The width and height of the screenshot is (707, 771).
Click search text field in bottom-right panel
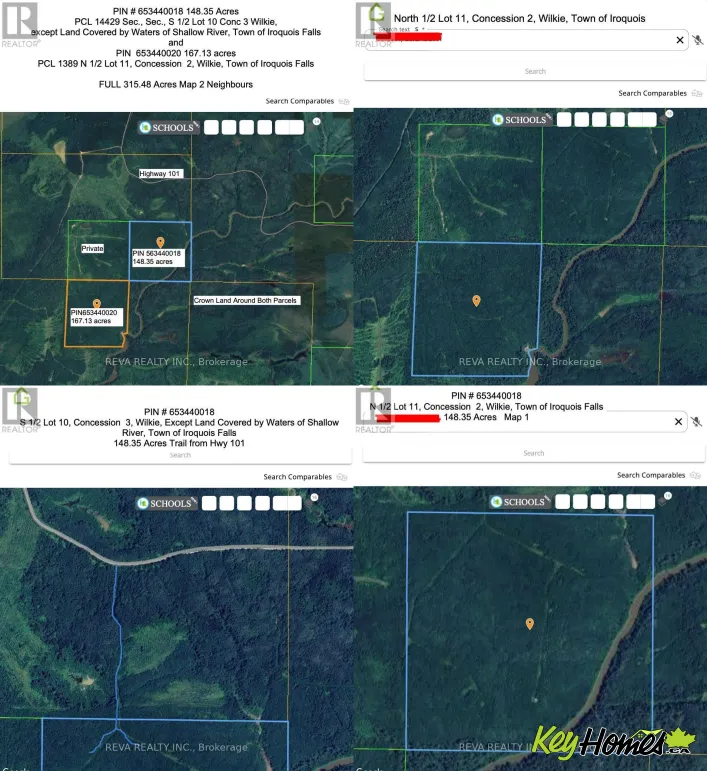525,422
